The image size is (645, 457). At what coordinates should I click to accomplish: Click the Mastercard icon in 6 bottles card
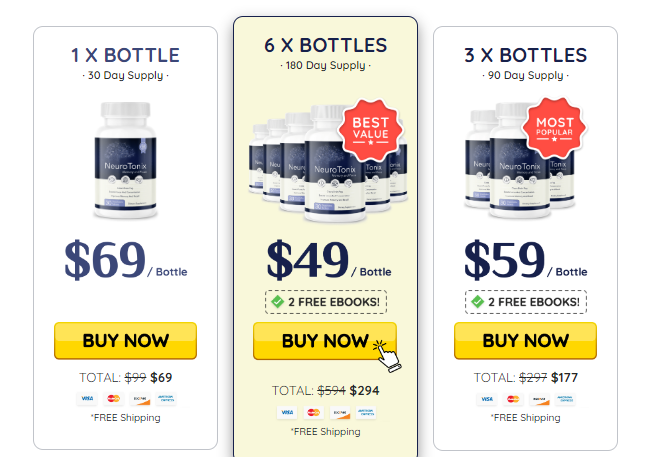tap(312, 412)
